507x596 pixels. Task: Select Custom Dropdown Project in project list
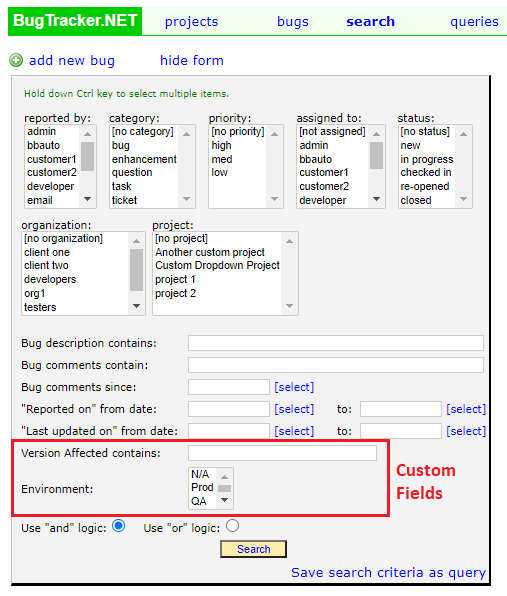[217, 266]
